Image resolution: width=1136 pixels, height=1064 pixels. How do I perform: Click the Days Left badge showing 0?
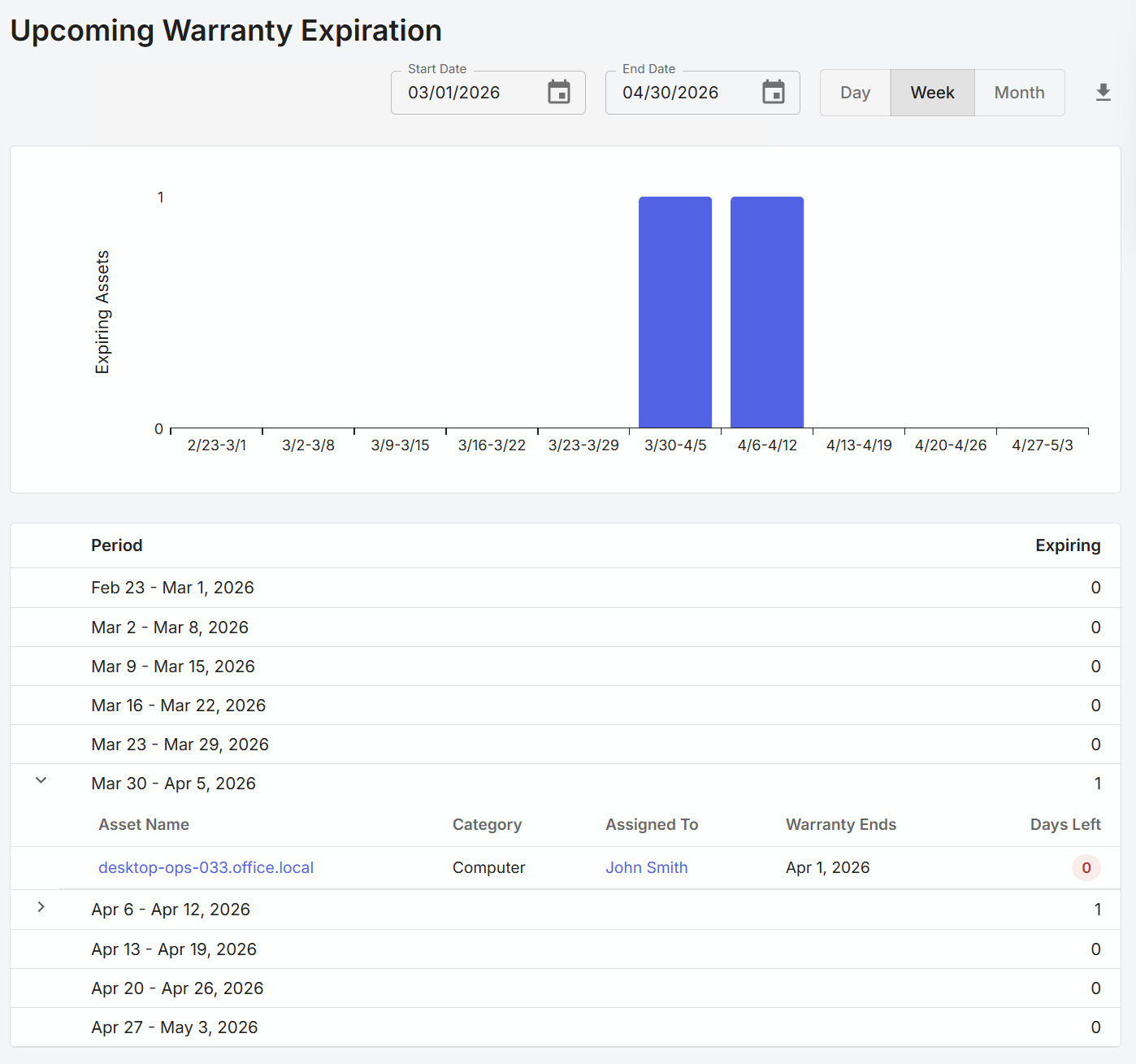(1086, 867)
